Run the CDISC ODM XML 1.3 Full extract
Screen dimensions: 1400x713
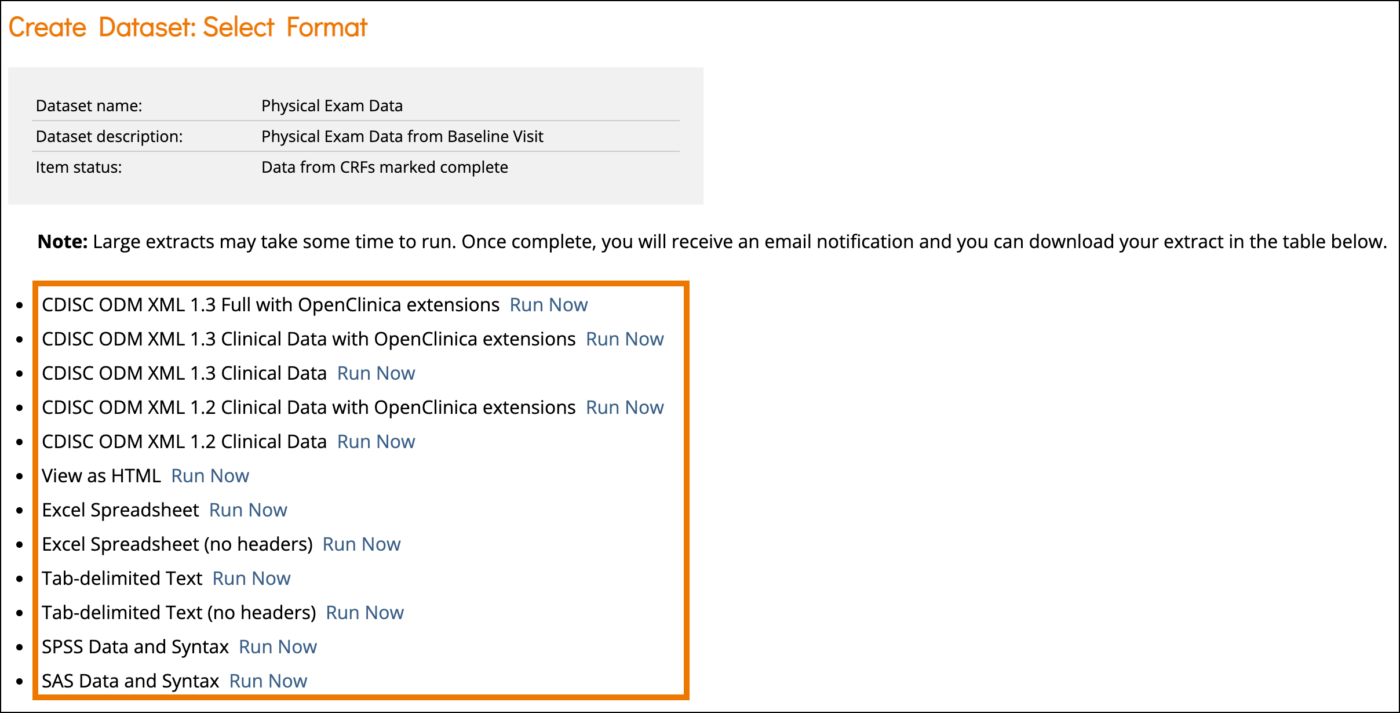point(548,305)
